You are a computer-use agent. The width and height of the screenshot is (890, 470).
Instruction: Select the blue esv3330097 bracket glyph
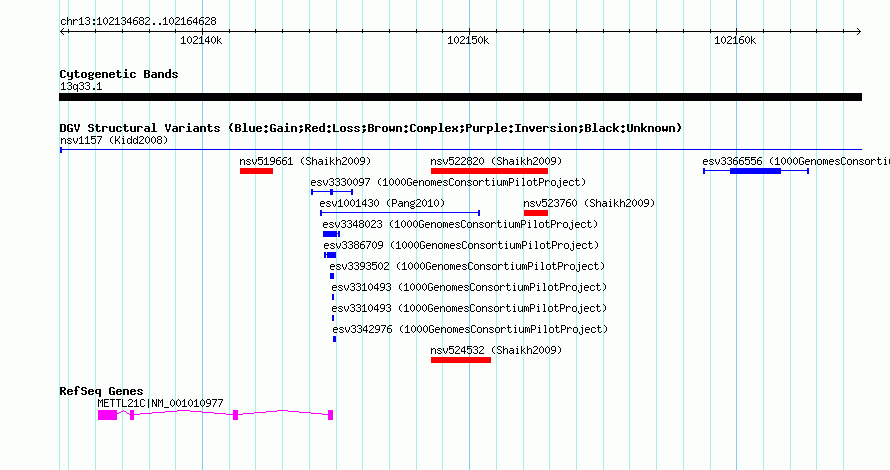click(x=332, y=192)
